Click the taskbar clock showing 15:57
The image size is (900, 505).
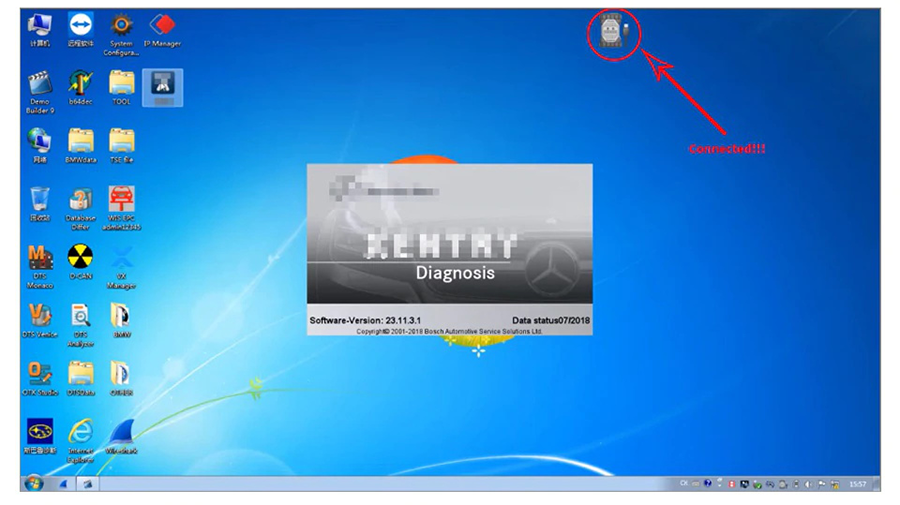(x=858, y=484)
